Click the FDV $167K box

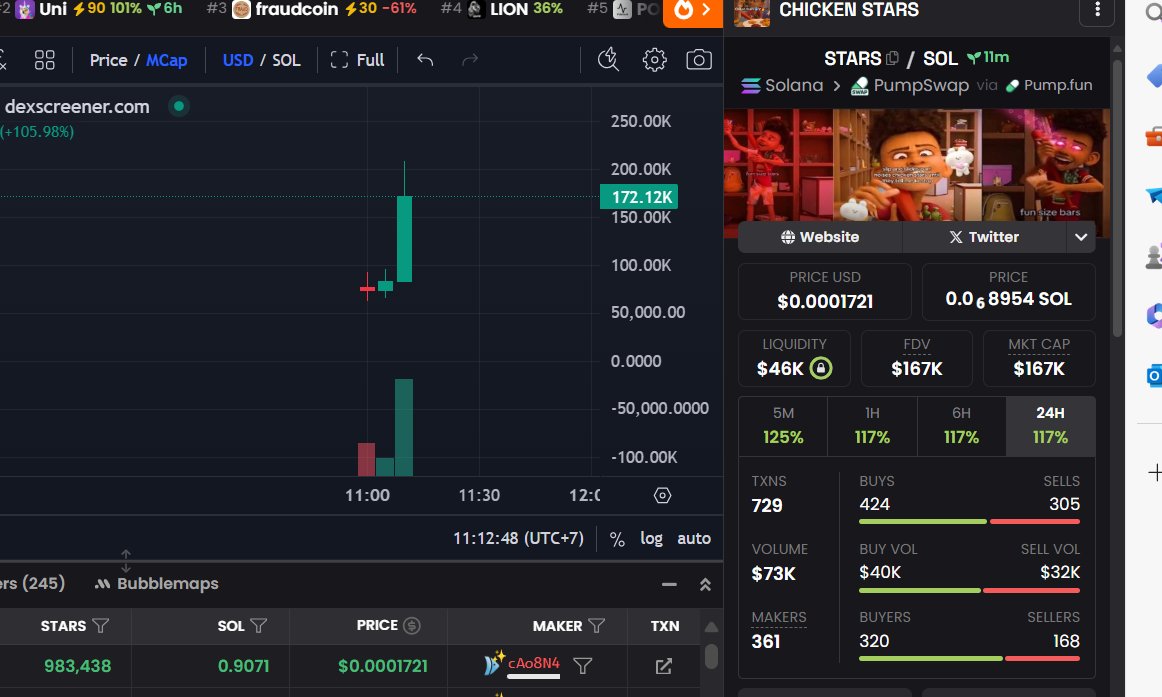[x=917, y=358]
